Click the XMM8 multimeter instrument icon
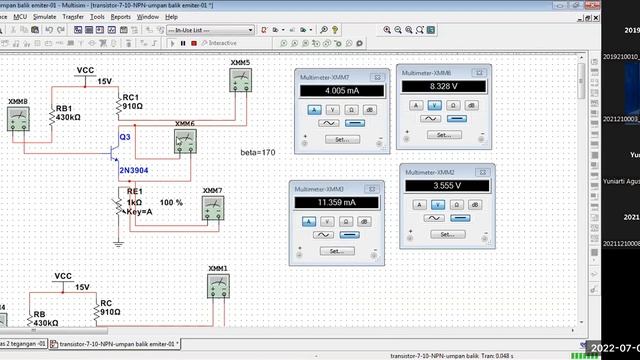Viewport: 640px width, 360px height. point(18,119)
